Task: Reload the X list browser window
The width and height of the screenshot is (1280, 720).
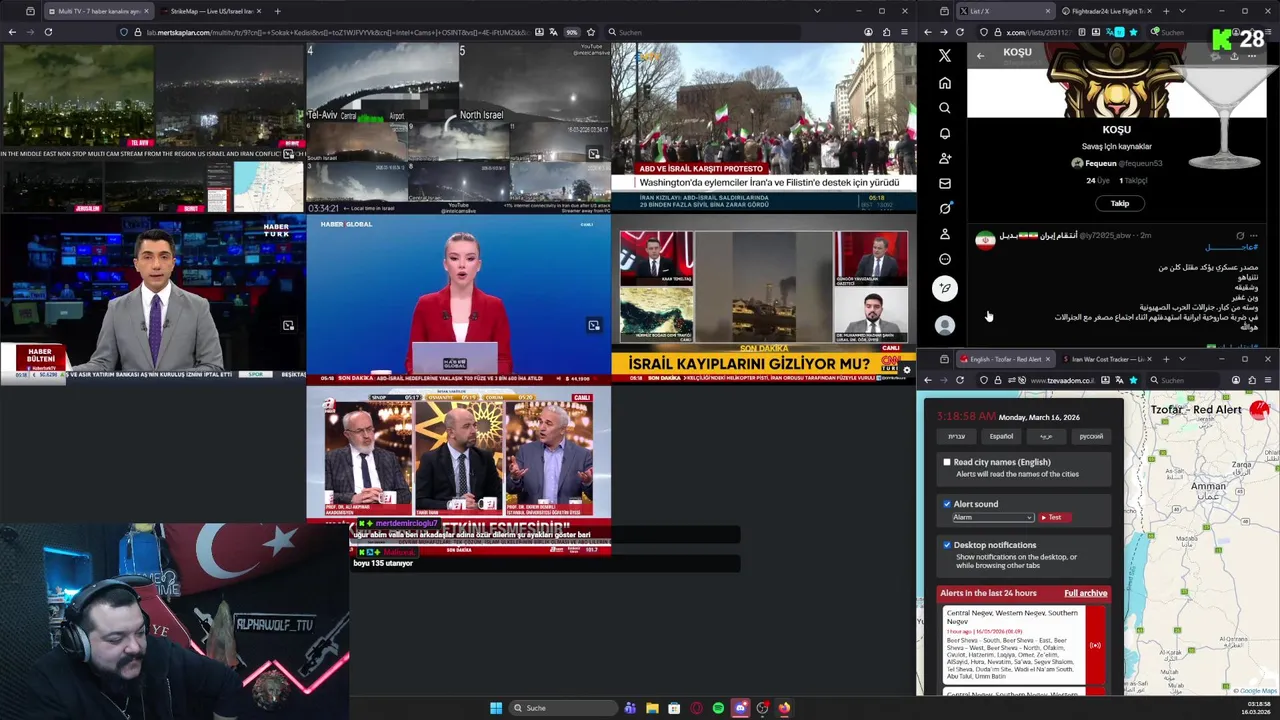Action: (960, 32)
